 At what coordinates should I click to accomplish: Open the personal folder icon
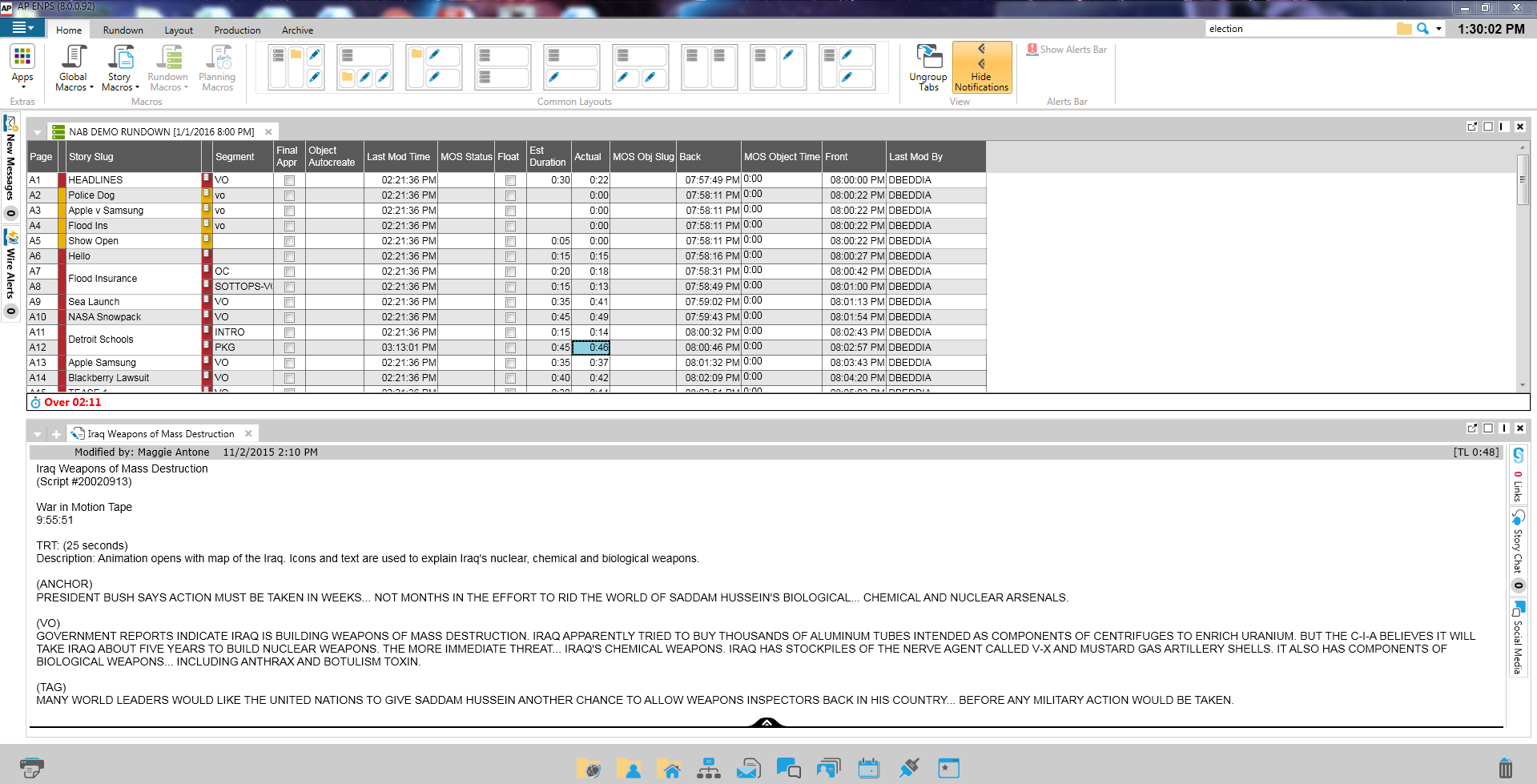click(x=629, y=769)
